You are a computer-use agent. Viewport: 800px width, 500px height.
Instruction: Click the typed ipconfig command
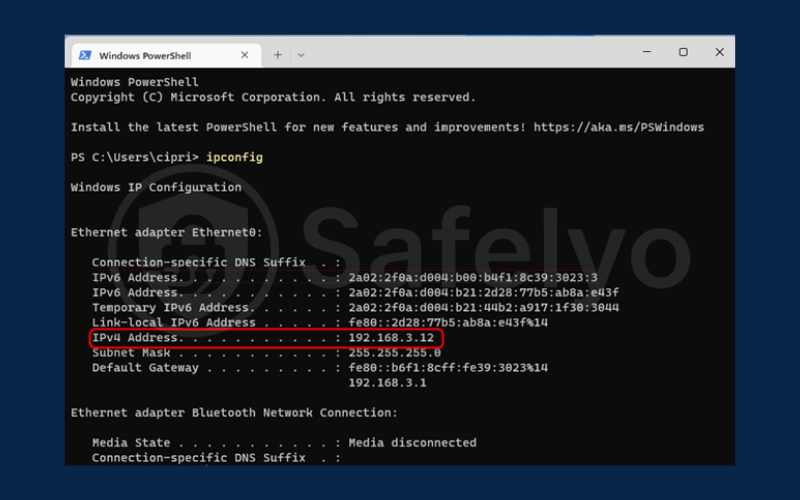click(235, 157)
